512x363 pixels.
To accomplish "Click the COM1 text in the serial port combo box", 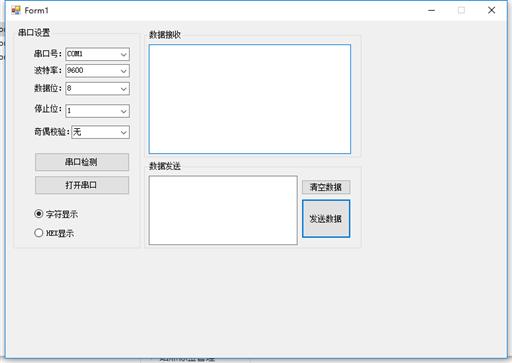I will (x=75, y=54).
